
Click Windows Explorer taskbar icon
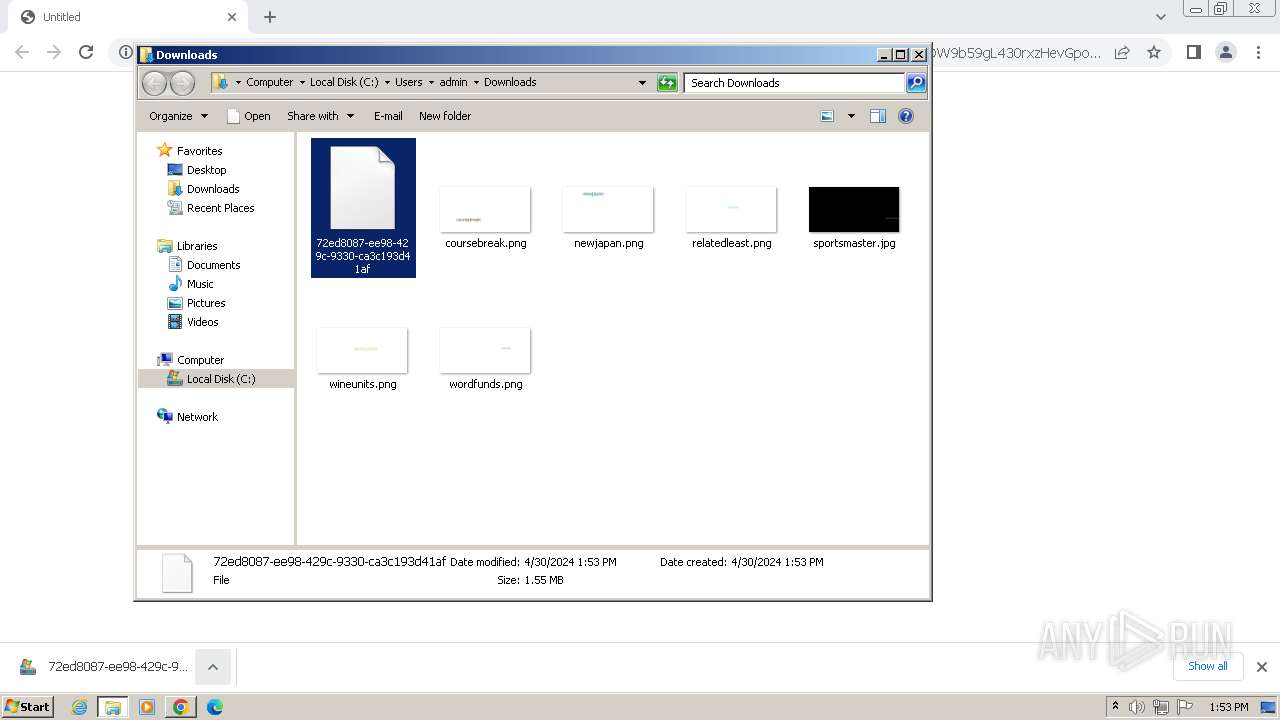pos(113,707)
